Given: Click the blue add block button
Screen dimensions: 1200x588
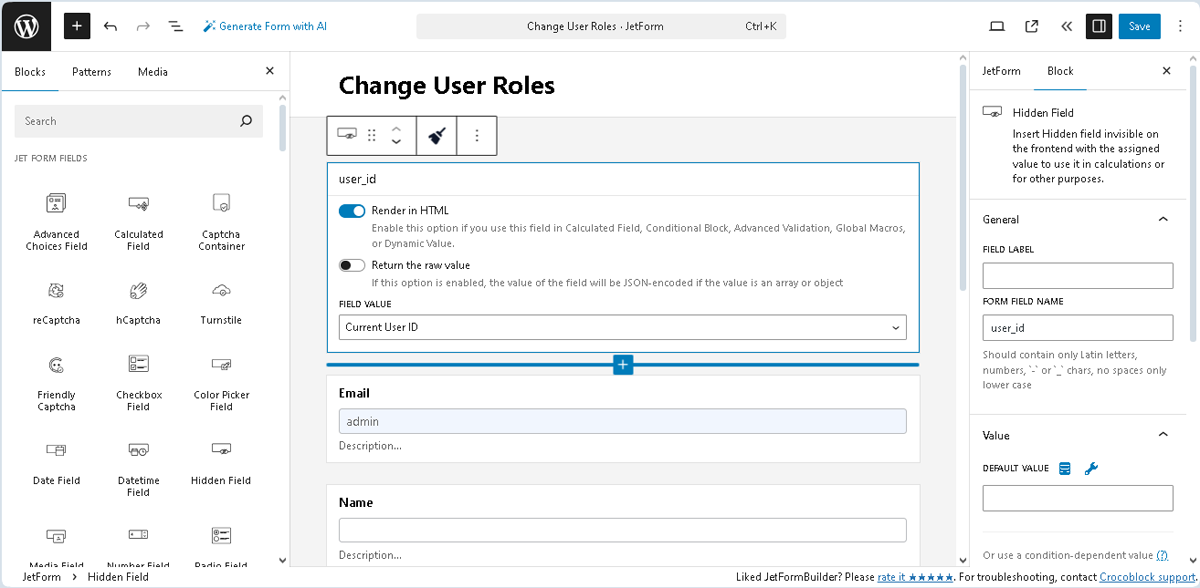Looking at the screenshot, I should click(623, 365).
